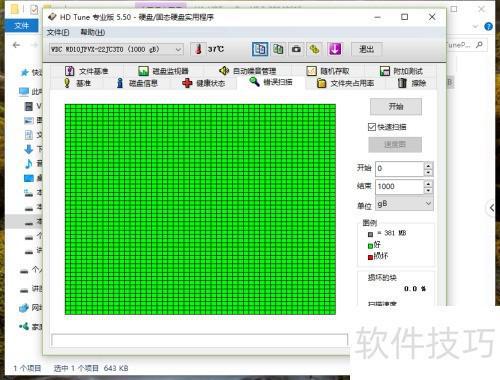Click the copy info to clipboard icon

click(x=260, y=49)
